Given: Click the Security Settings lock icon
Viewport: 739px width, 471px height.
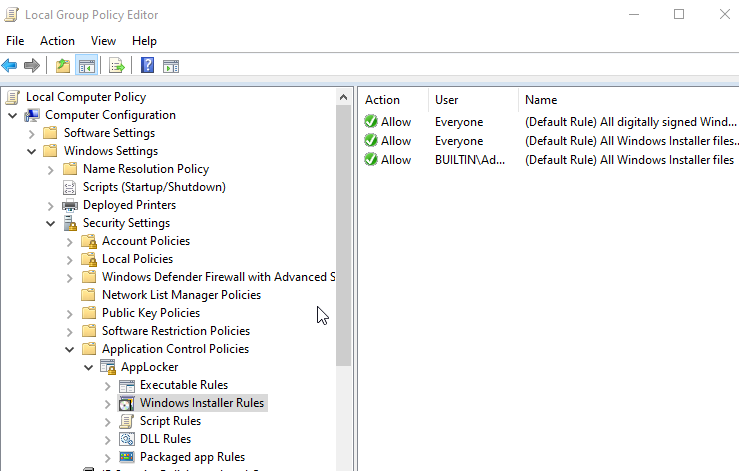Looking at the screenshot, I should coord(70,223).
